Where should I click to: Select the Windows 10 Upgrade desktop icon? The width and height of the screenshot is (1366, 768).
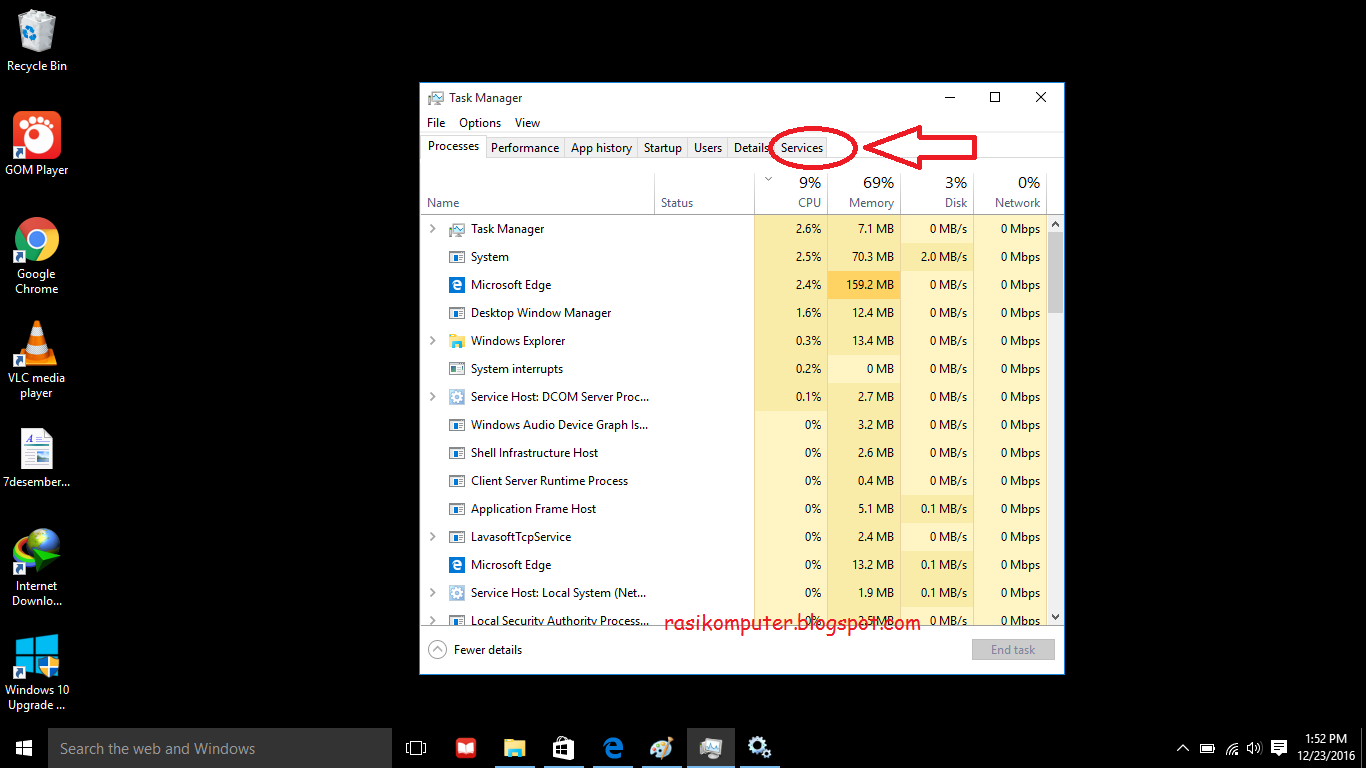click(37, 672)
